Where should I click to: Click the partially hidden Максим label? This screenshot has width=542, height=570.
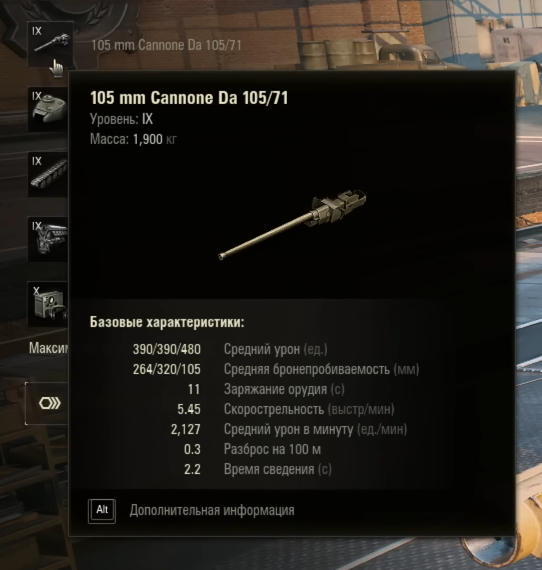pyautogui.click(x=49, y=348)
